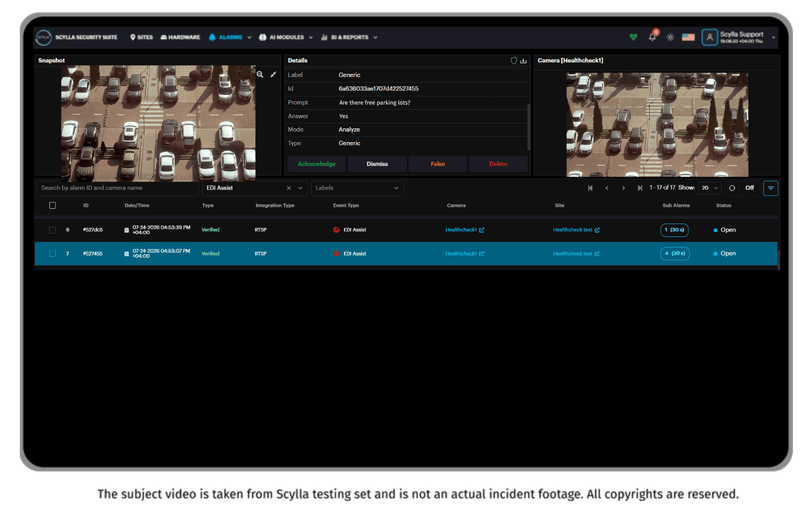Go to the next alarms page

(624, 188)
